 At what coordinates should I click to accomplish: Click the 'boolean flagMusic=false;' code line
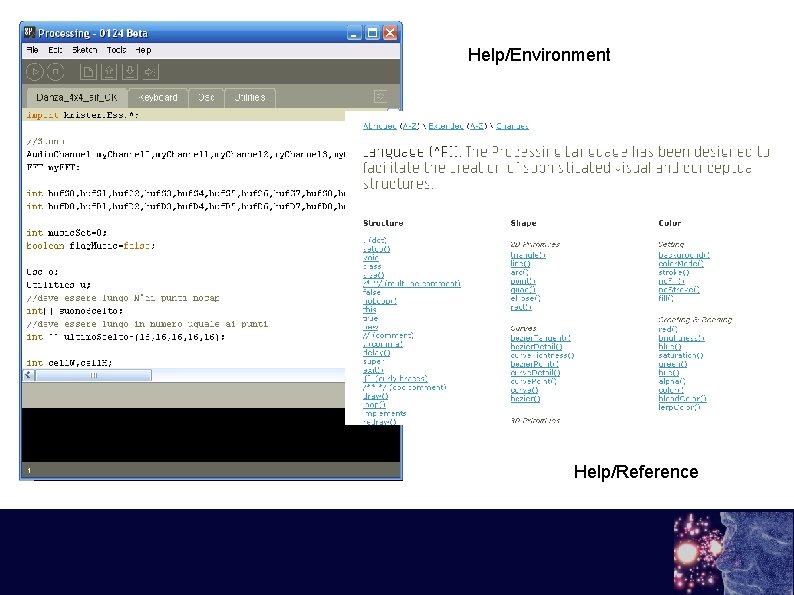click(91, 246)
